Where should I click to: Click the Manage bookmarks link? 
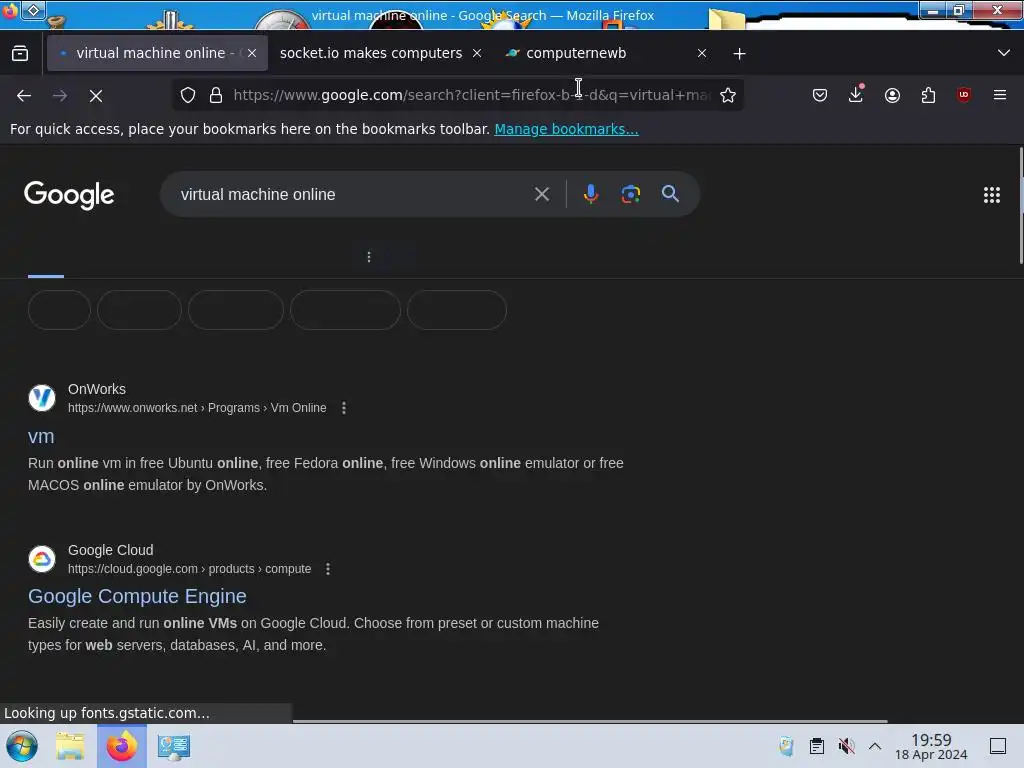click(566, 129)
